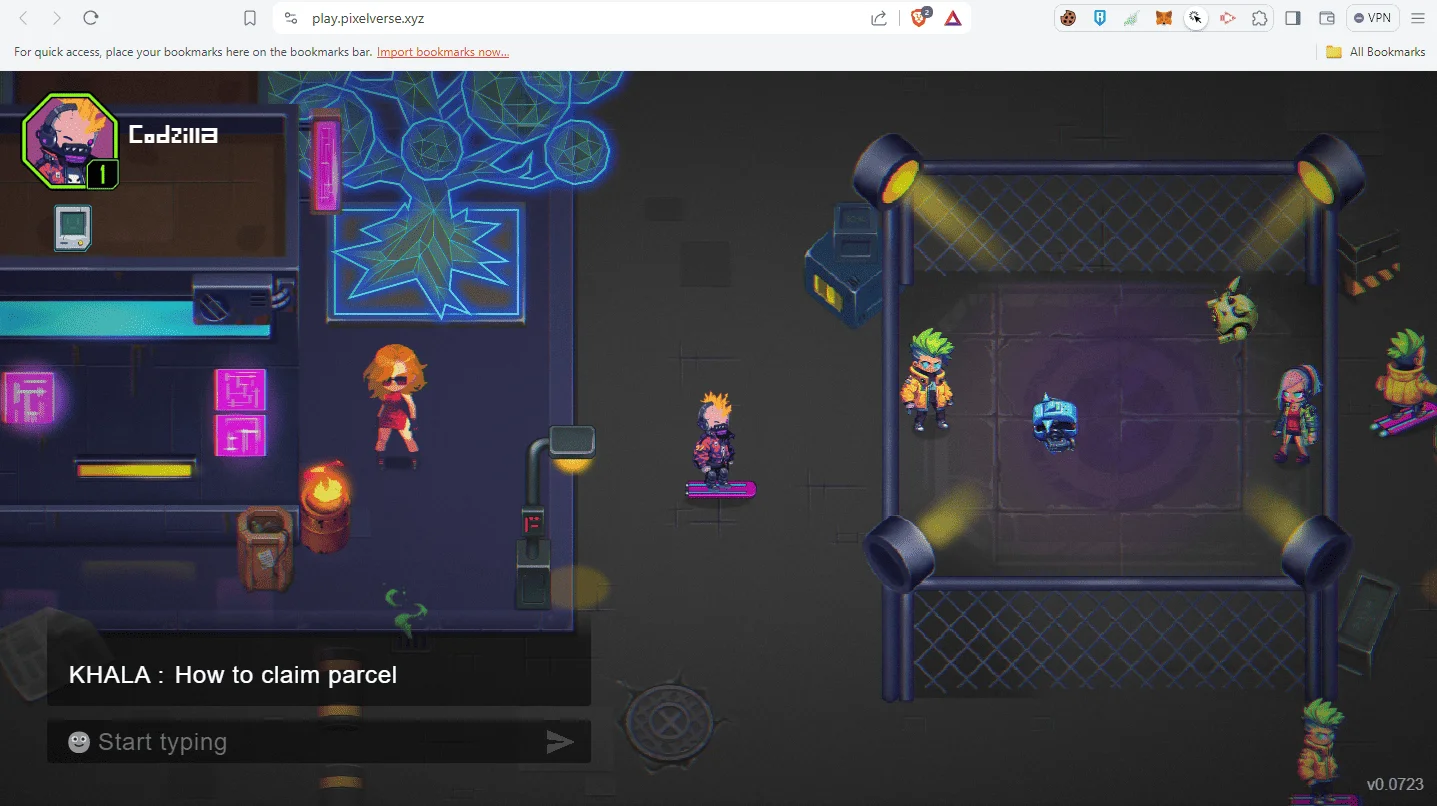Click the Start typing chat field

click(319, 742)
